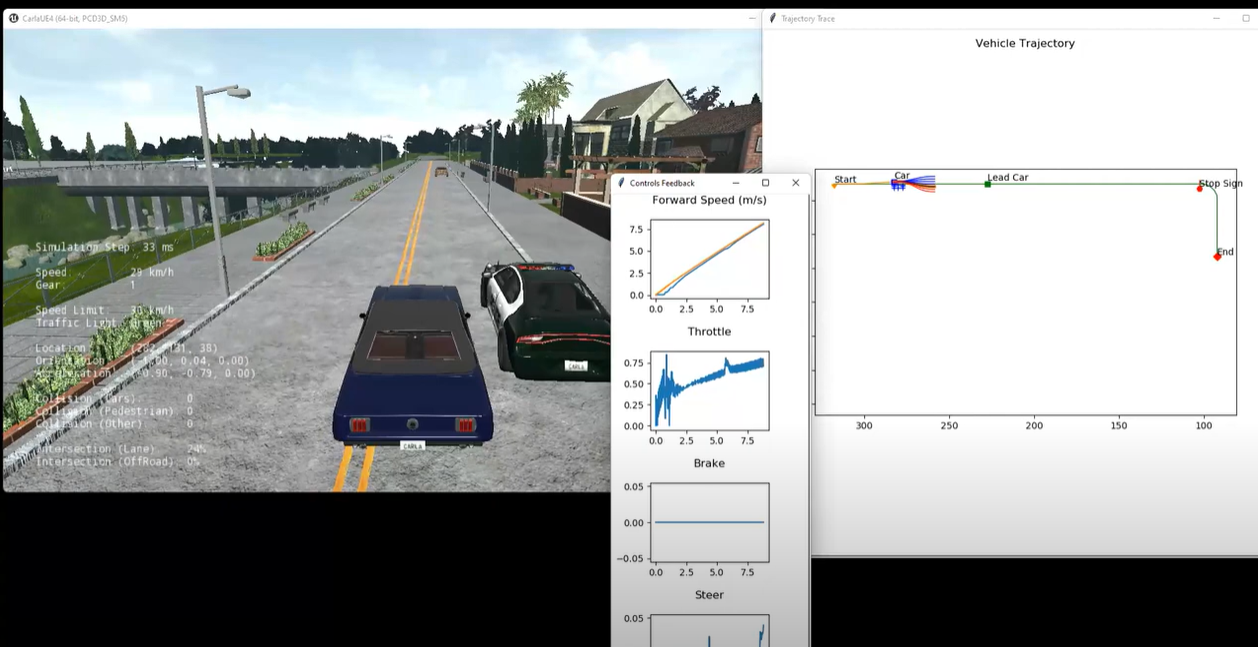Click inside the Forward Speed plot

click(x=709, y=259)
